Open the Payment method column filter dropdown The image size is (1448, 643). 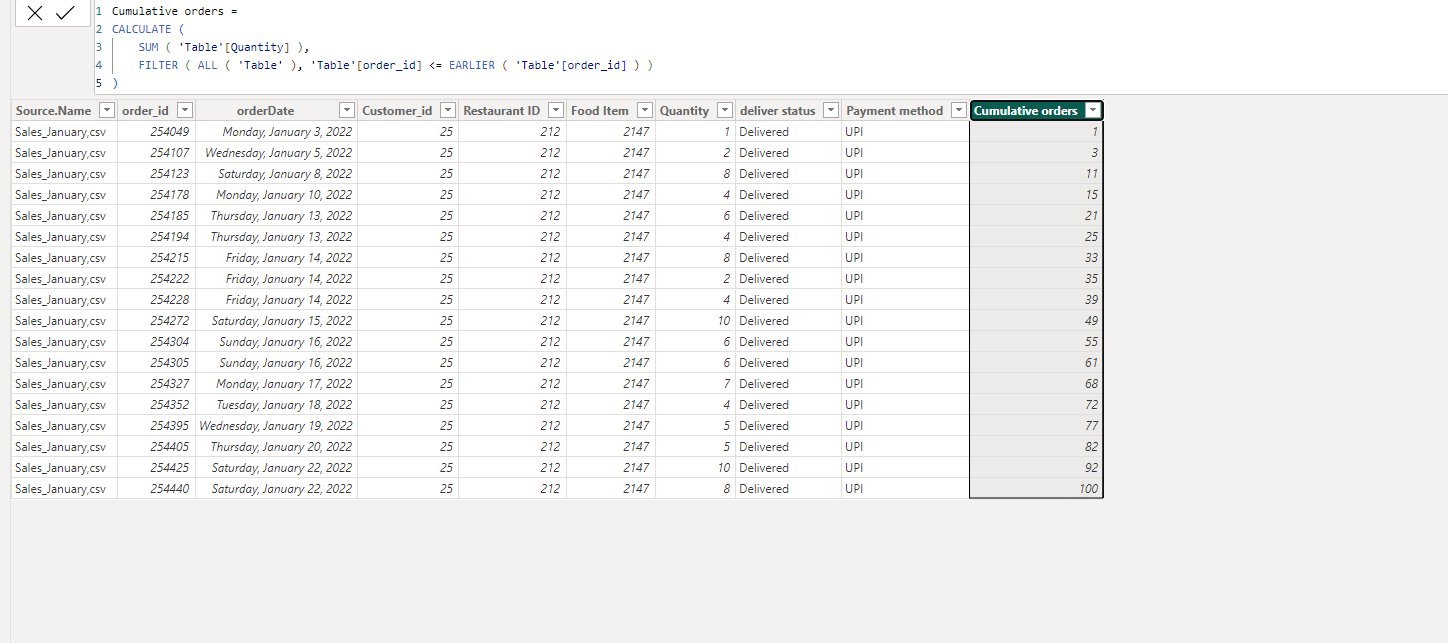959,111
